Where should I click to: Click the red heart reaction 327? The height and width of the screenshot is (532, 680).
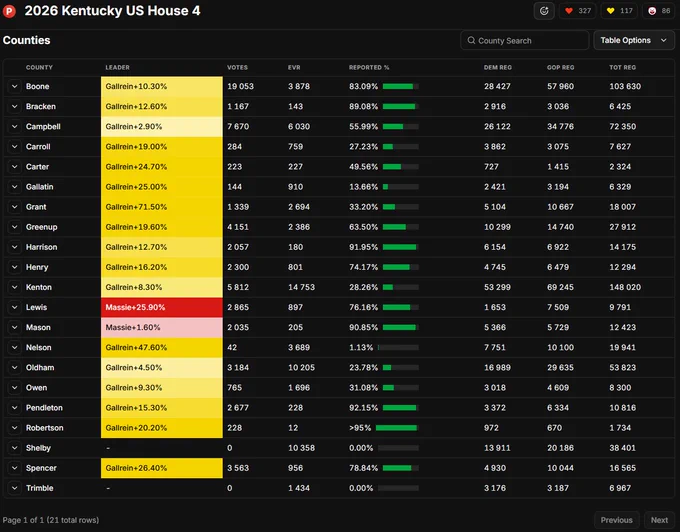(578, 11)
